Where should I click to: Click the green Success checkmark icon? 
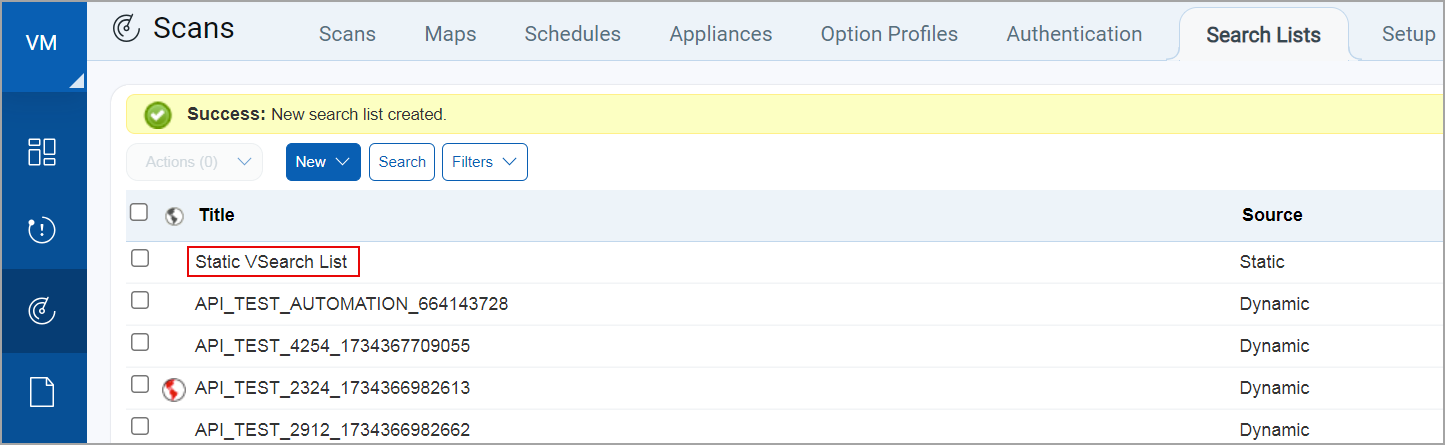pyautogui.click(x=158, y=115)
